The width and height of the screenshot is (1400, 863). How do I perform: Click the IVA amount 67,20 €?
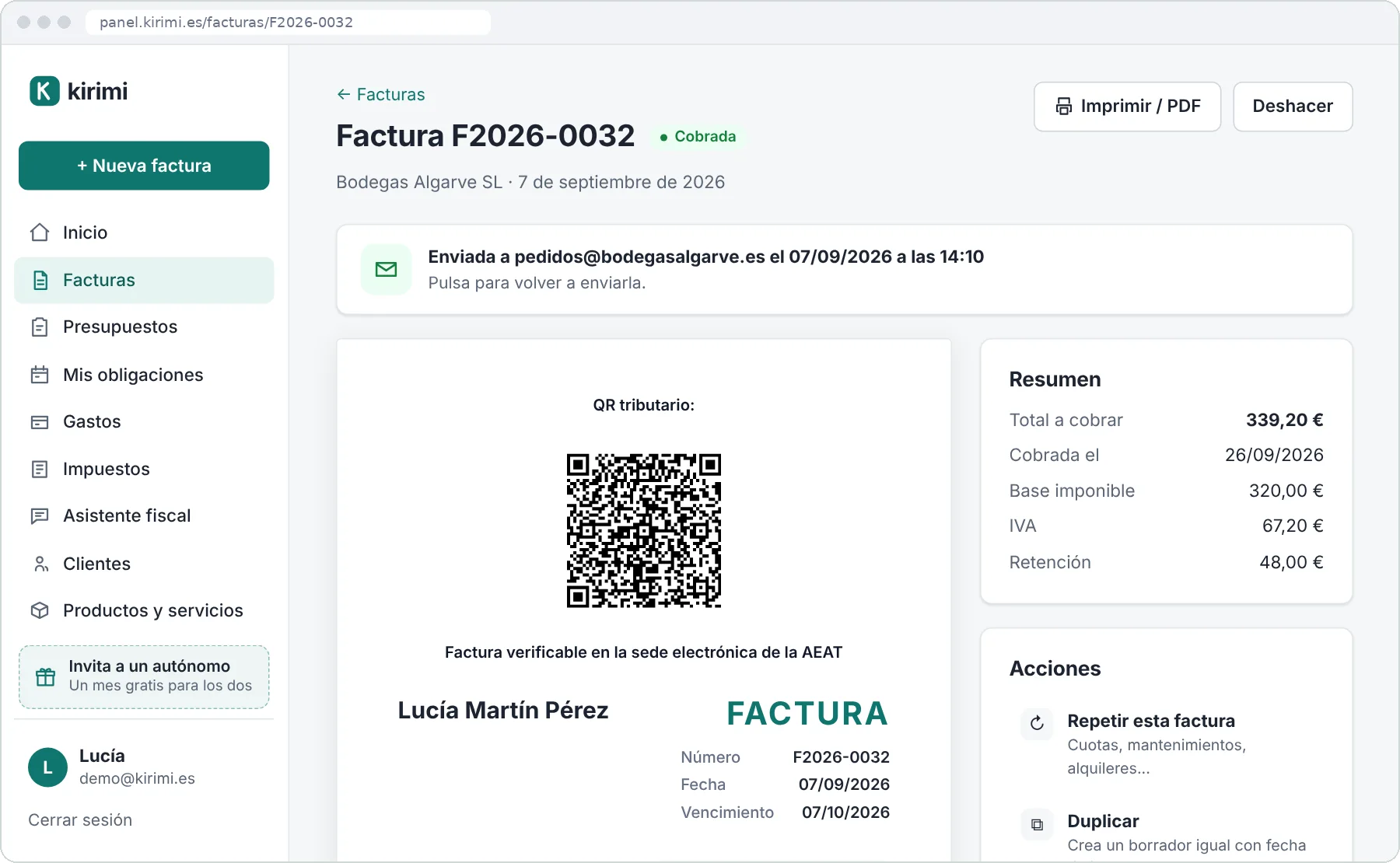[1293, 526]
